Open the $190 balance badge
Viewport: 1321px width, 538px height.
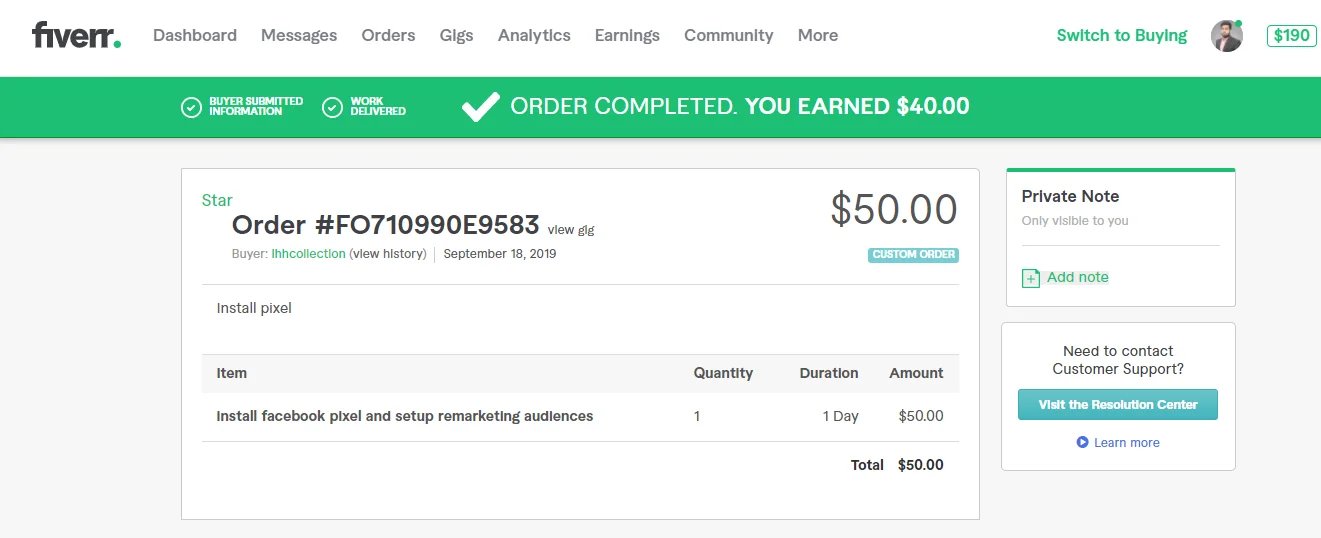coord(1291,36)
